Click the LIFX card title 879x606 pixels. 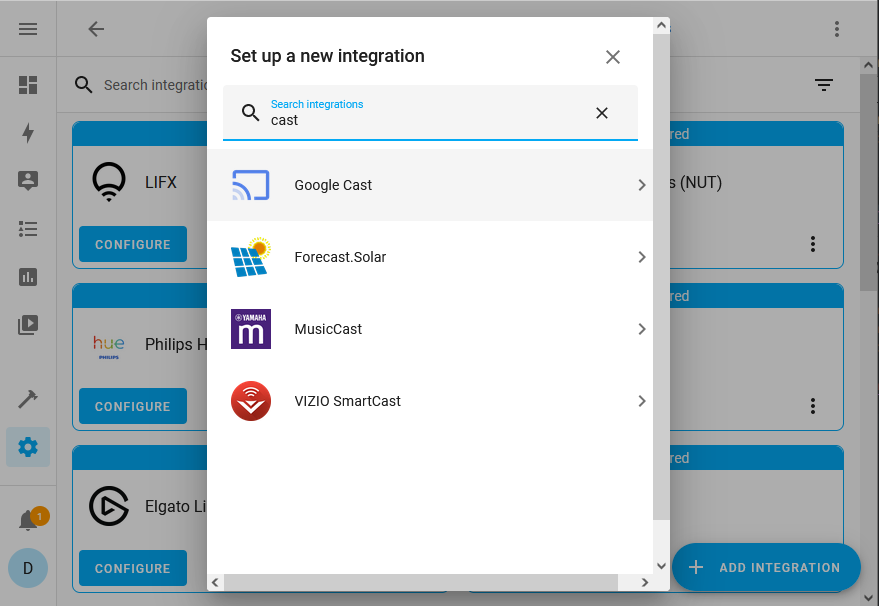(161, 182)
